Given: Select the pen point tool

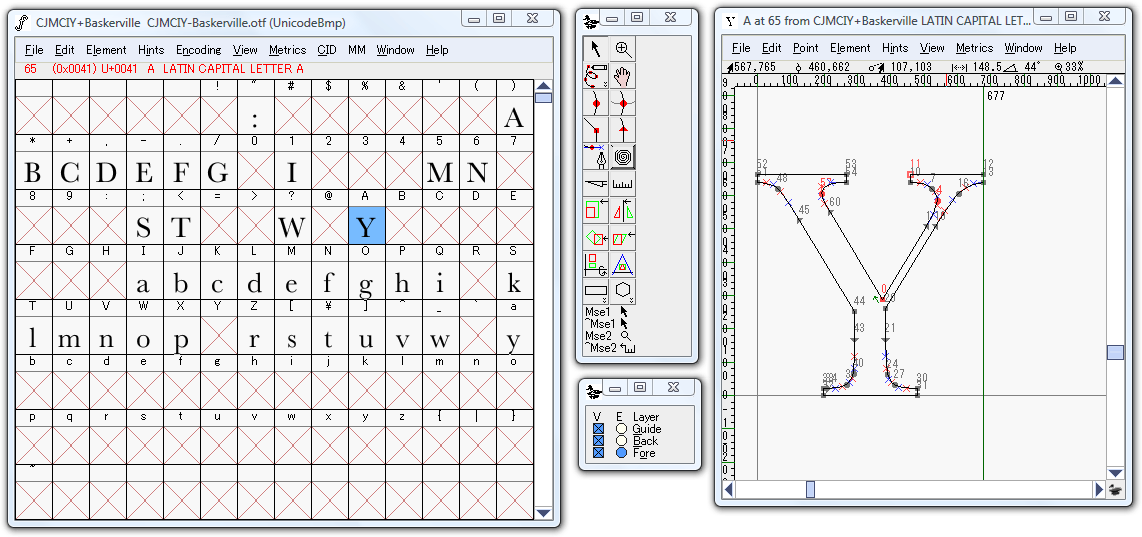Looking at the screenshot, I should tap(596, 157).
